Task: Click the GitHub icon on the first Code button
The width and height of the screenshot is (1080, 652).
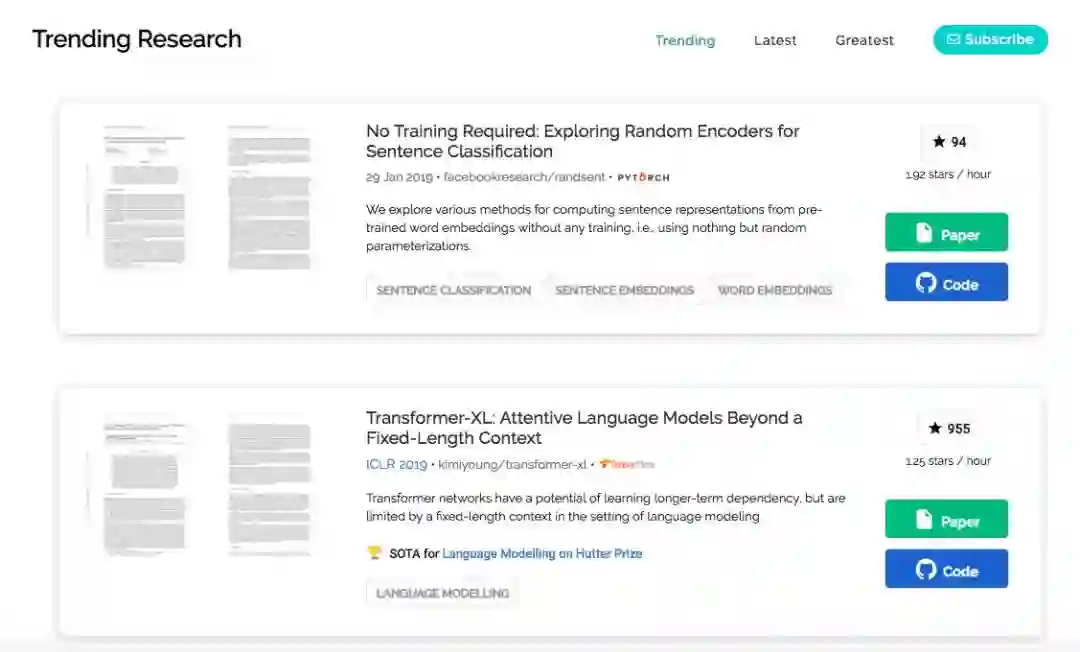Action: [926, 283]
